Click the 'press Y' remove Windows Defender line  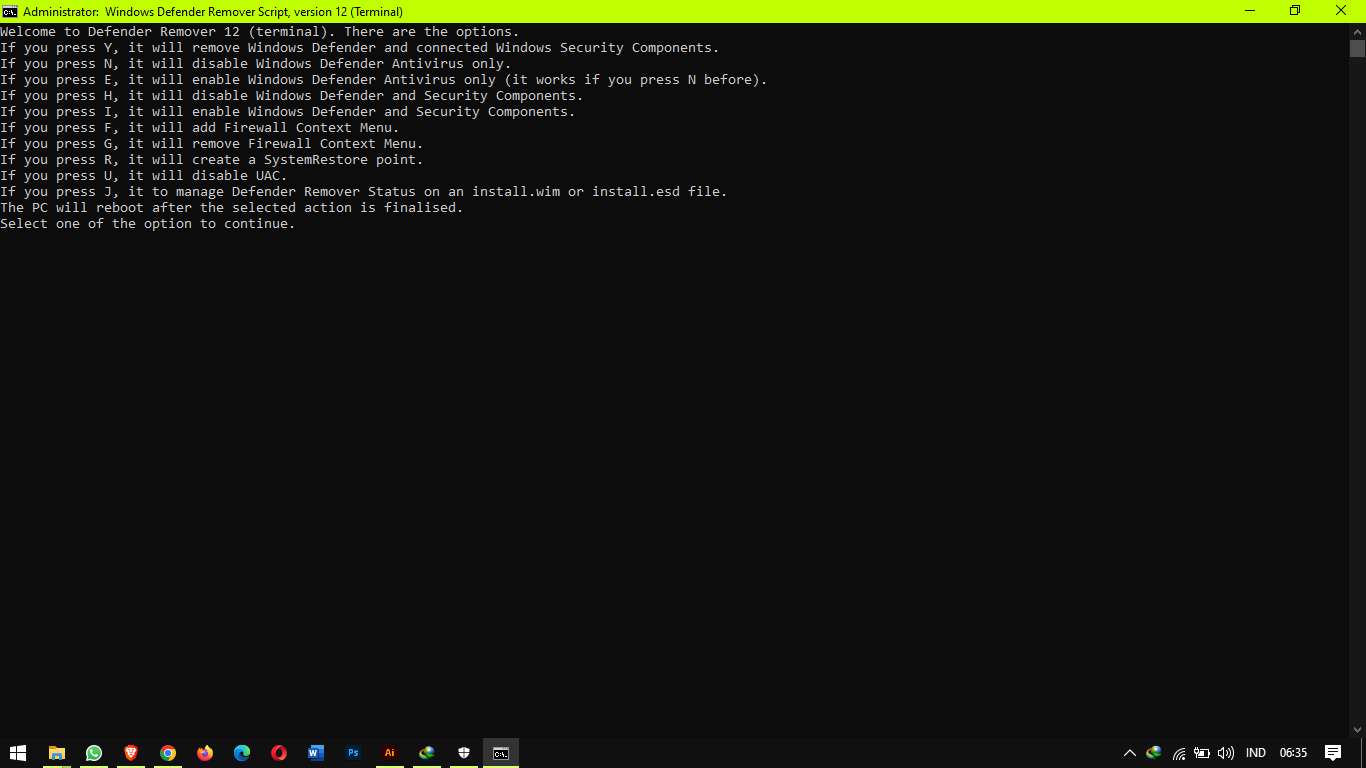click(x=360, y=48)
